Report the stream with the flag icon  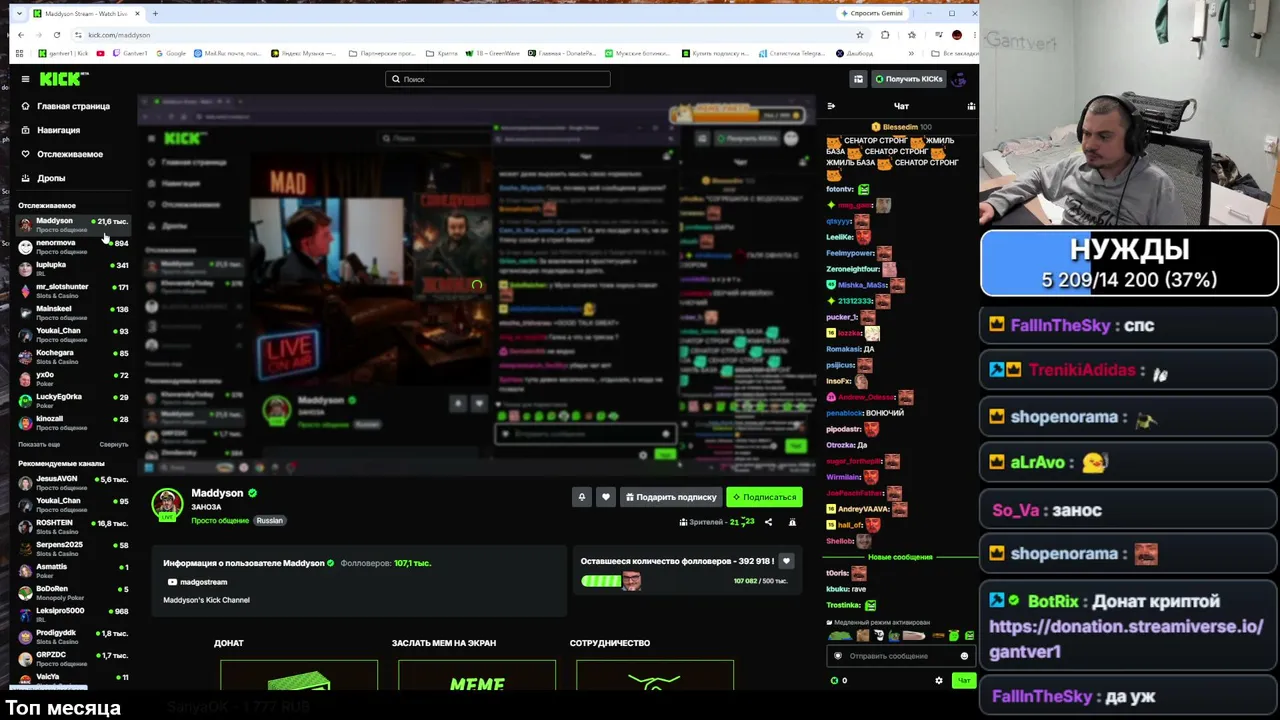792,522
